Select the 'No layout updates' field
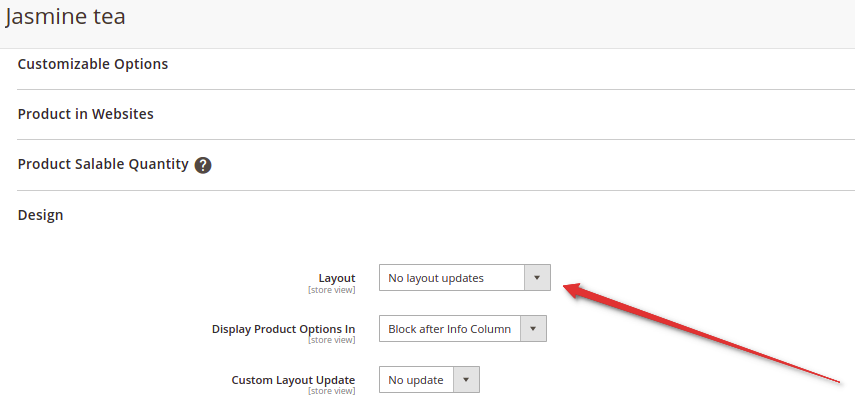This screenshot has width=855, height=399. (465, 278)
